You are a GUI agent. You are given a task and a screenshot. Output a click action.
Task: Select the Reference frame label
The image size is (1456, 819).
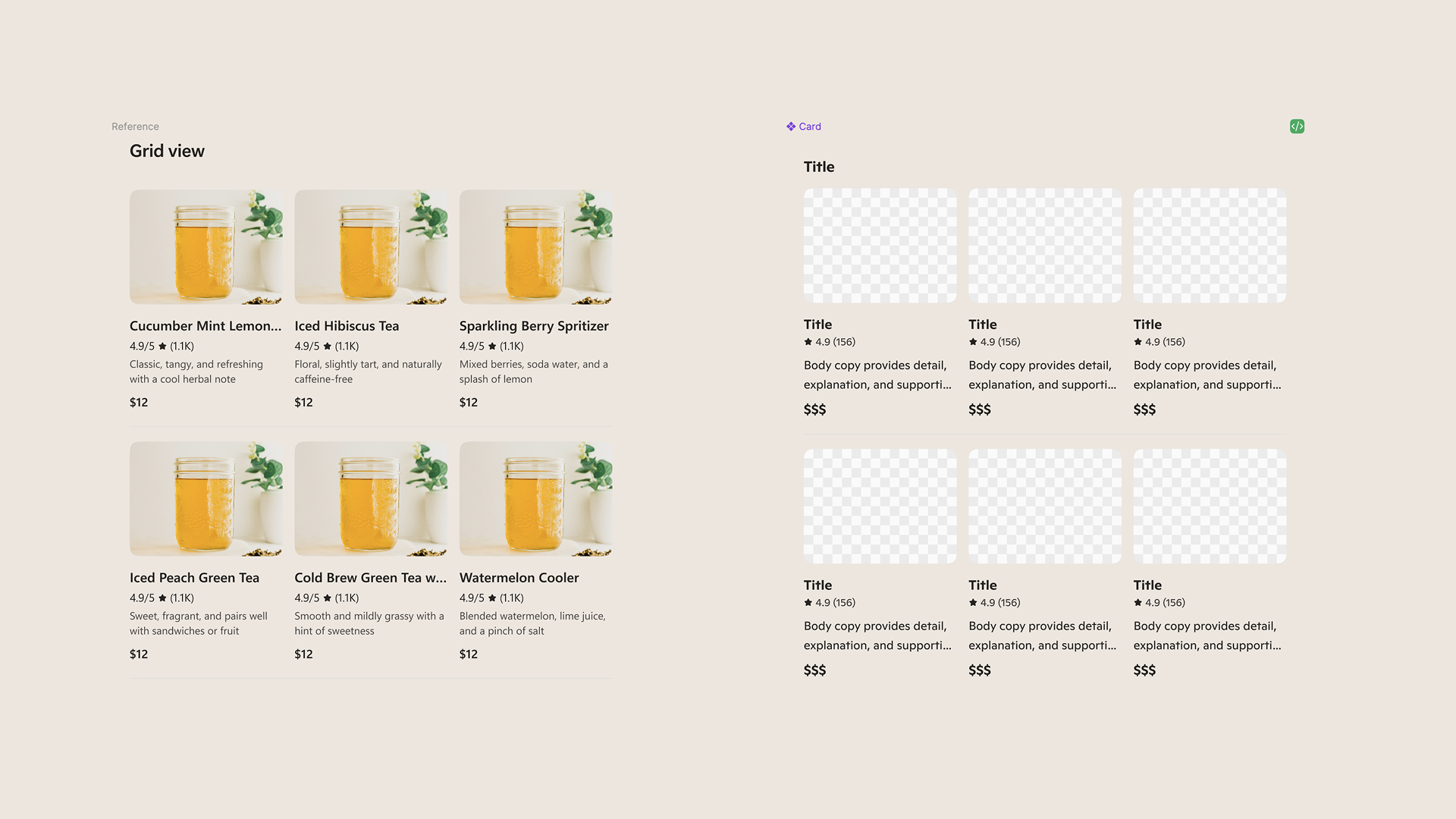pyautogui.click(x=135, y=127)
